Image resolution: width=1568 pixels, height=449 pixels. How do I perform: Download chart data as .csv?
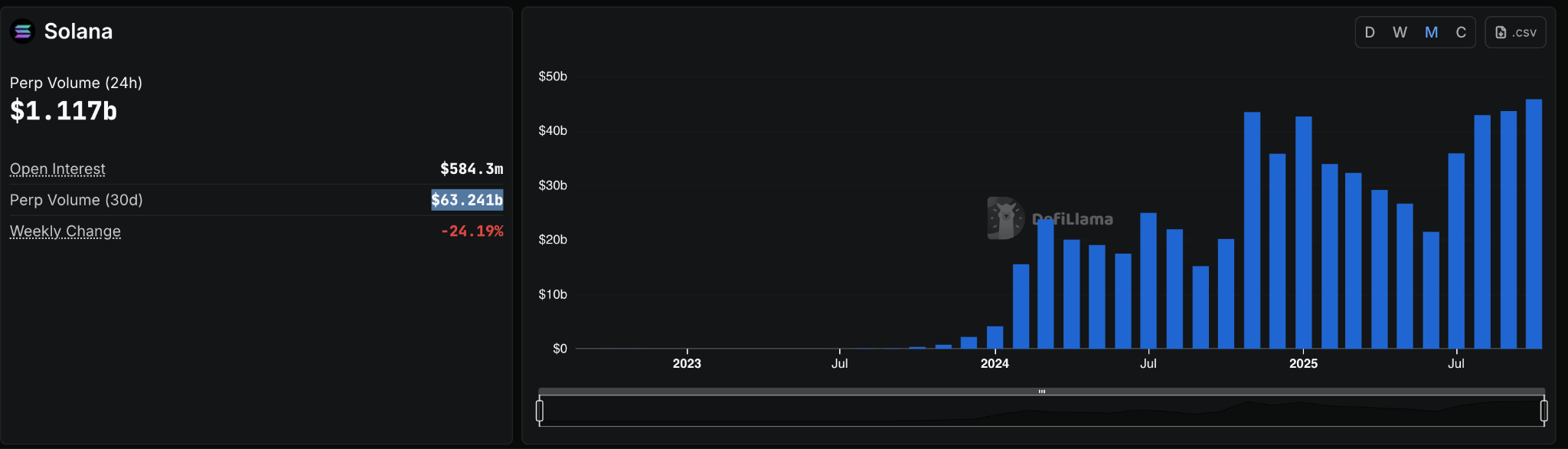[x=1515, y=32]
